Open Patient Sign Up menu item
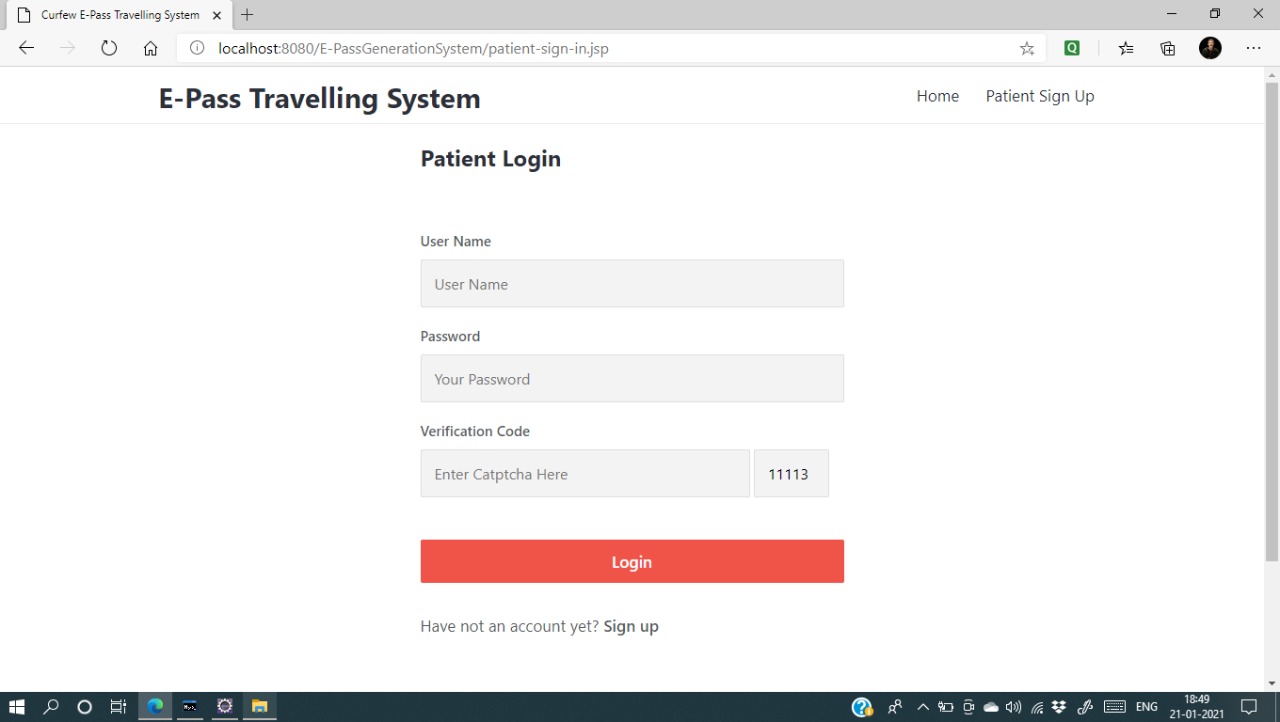The width and height of the screenshot is (1280, 722). click(x=1040, y=96)
